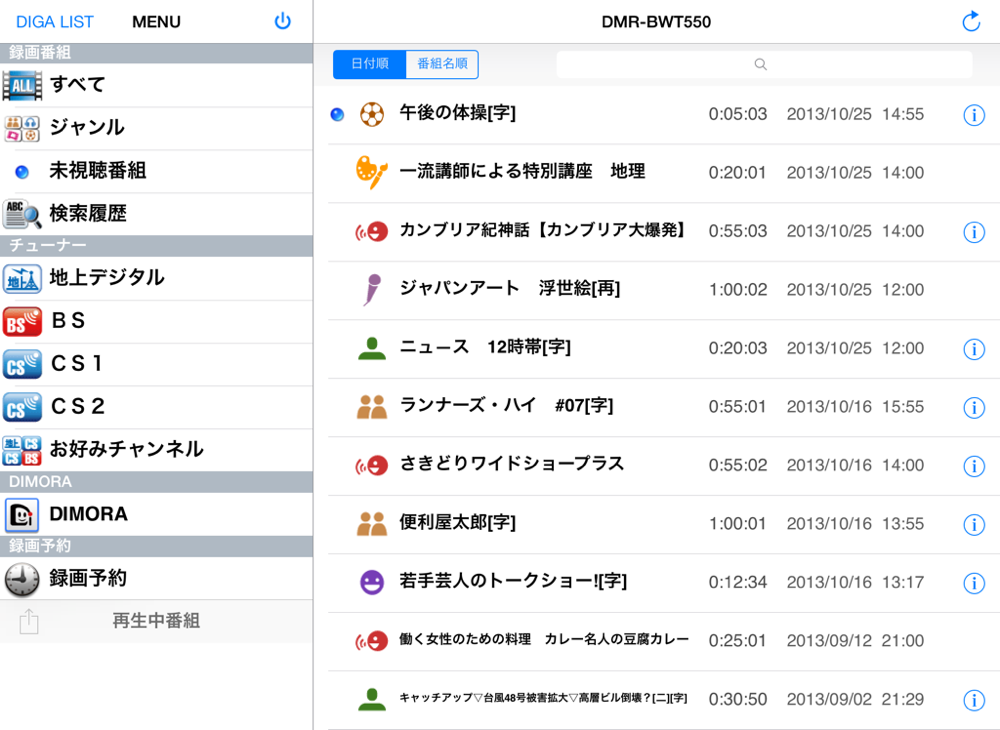
Task: Launch the DIMORA face icon
Action: click(x=22, y=515)
